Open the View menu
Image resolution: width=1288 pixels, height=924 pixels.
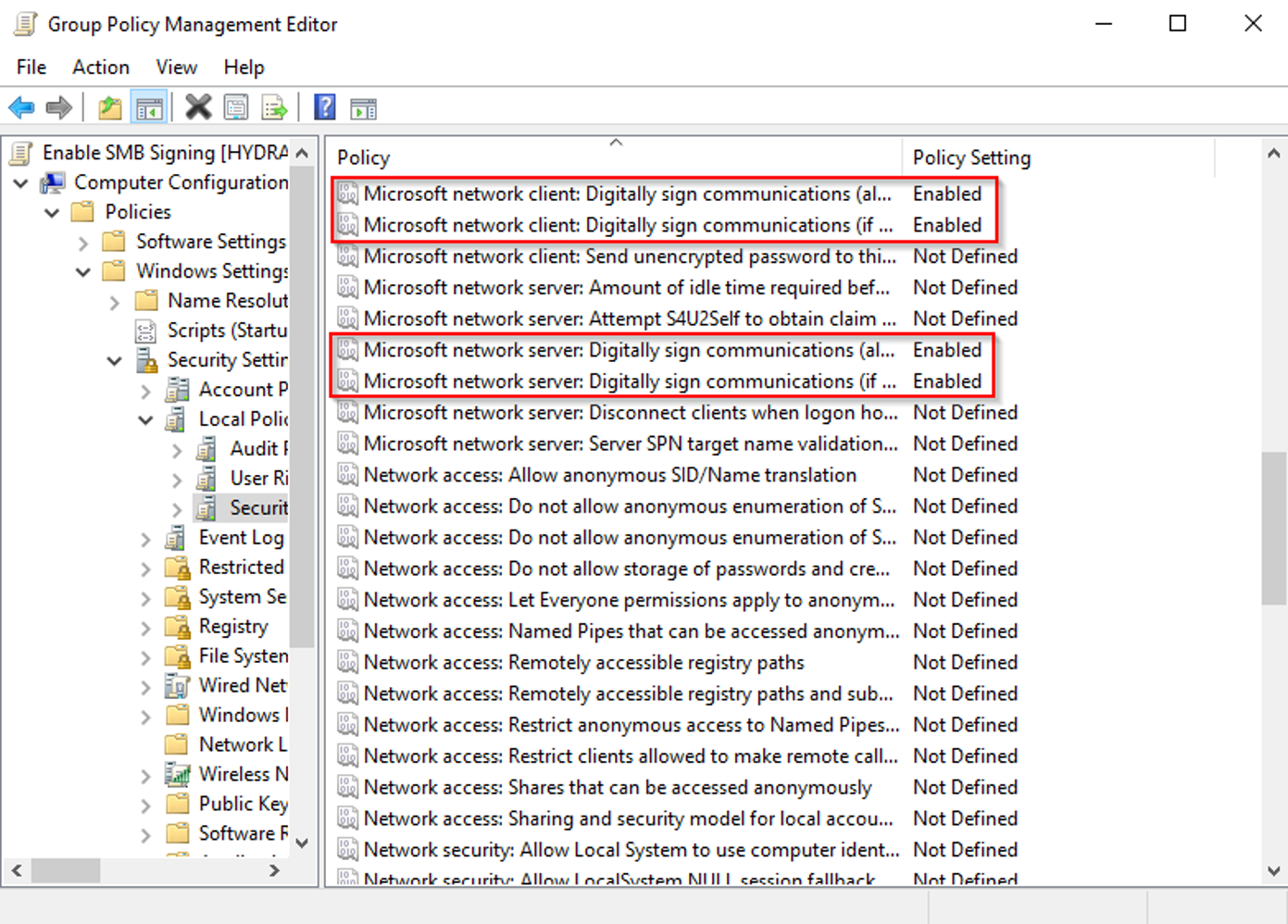[x=176, y=67]
